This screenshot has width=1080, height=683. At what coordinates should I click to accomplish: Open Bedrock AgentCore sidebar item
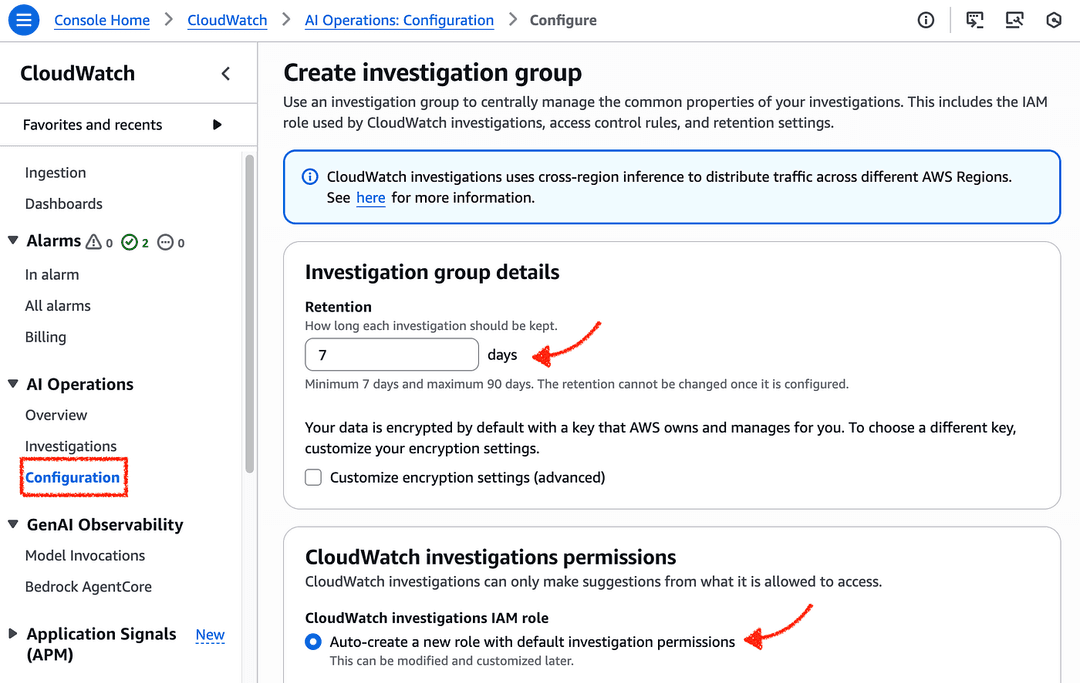coord(88,587)
